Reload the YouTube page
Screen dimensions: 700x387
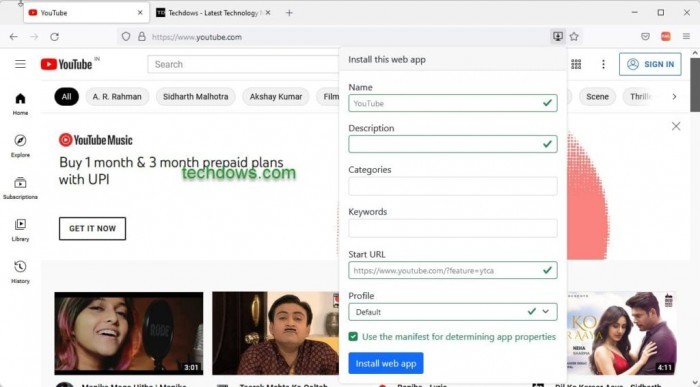54,37
